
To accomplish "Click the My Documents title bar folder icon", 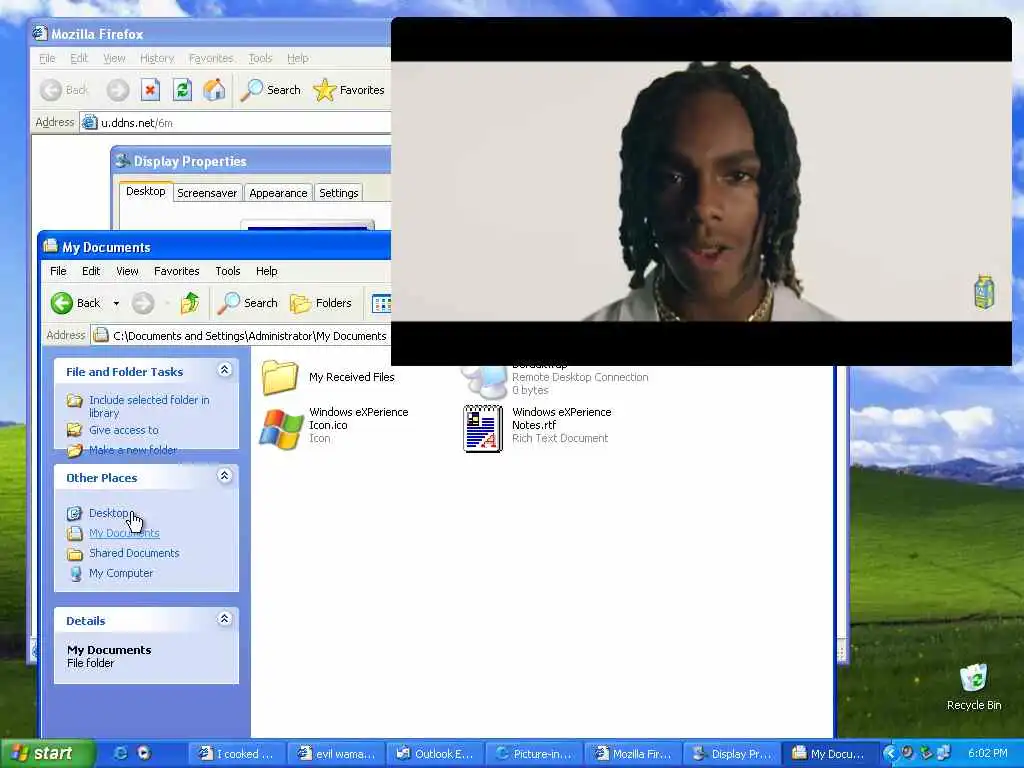I will pyautogui.click(x=50, y=246).
